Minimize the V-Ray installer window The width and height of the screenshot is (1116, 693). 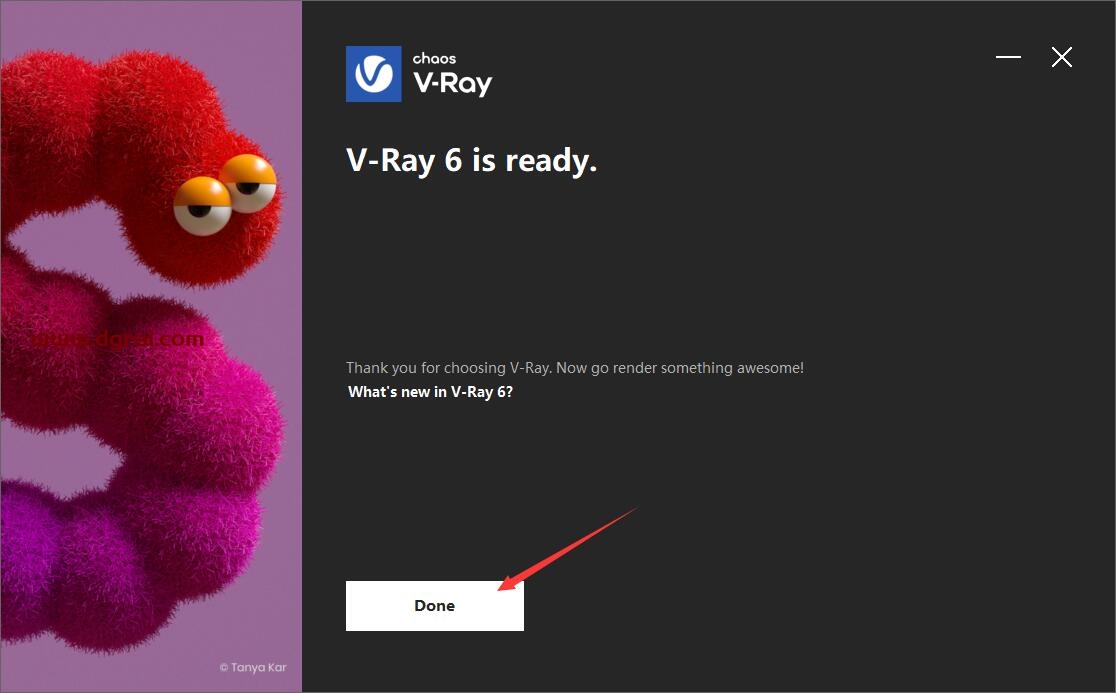[1008, 57]
